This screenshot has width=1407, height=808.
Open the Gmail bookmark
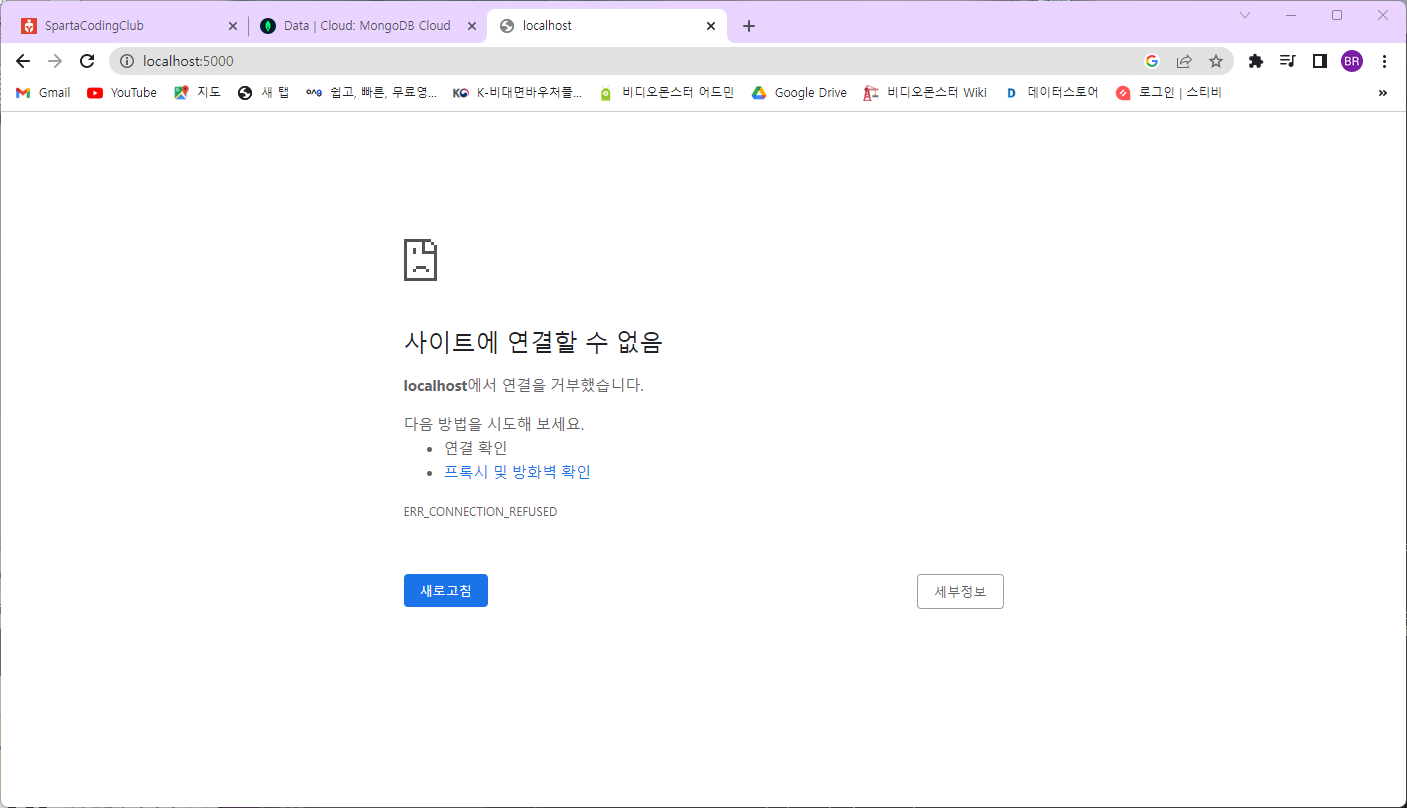tap(43, 93)
